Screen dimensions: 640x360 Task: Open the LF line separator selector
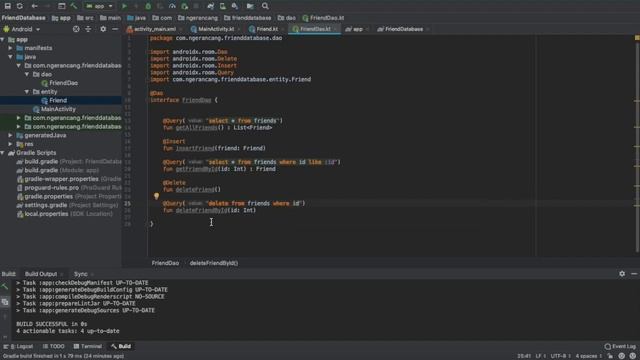click(540, 356)
